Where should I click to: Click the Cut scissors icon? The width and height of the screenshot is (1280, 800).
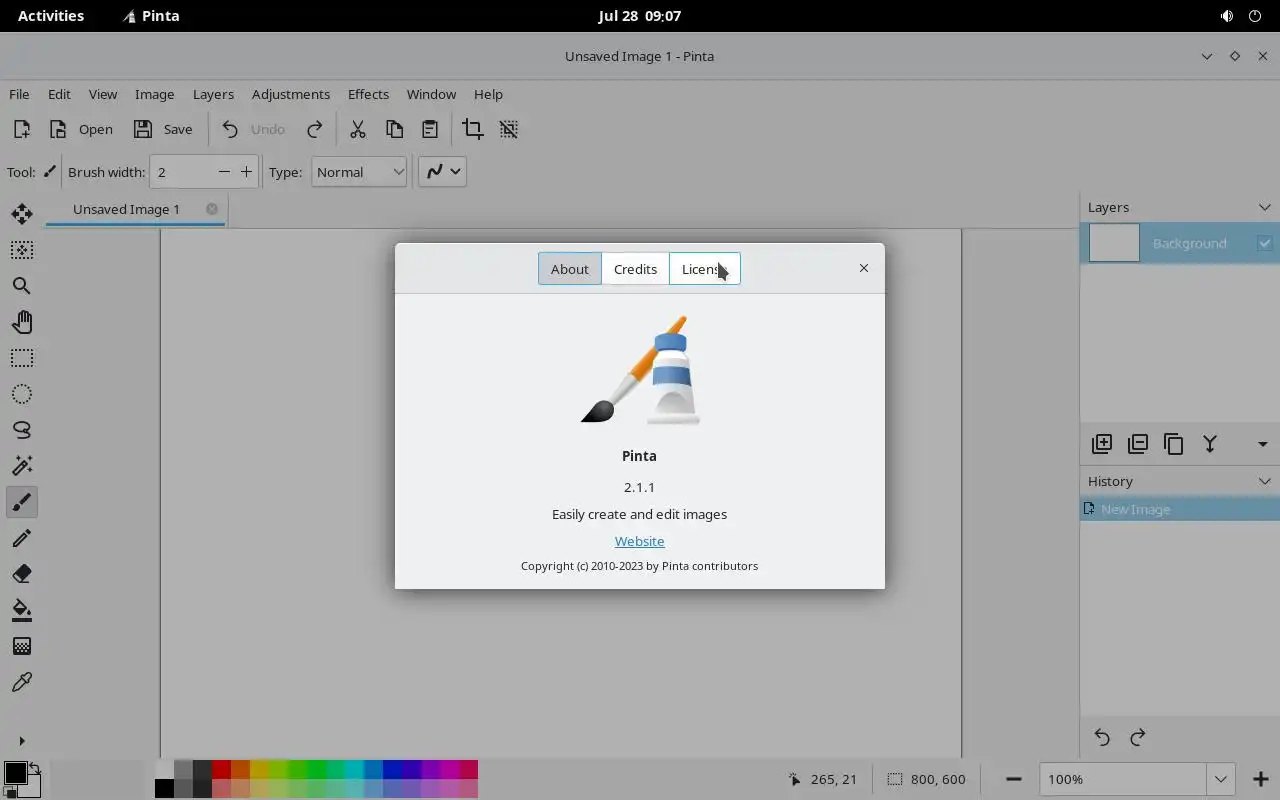point(357,129)
